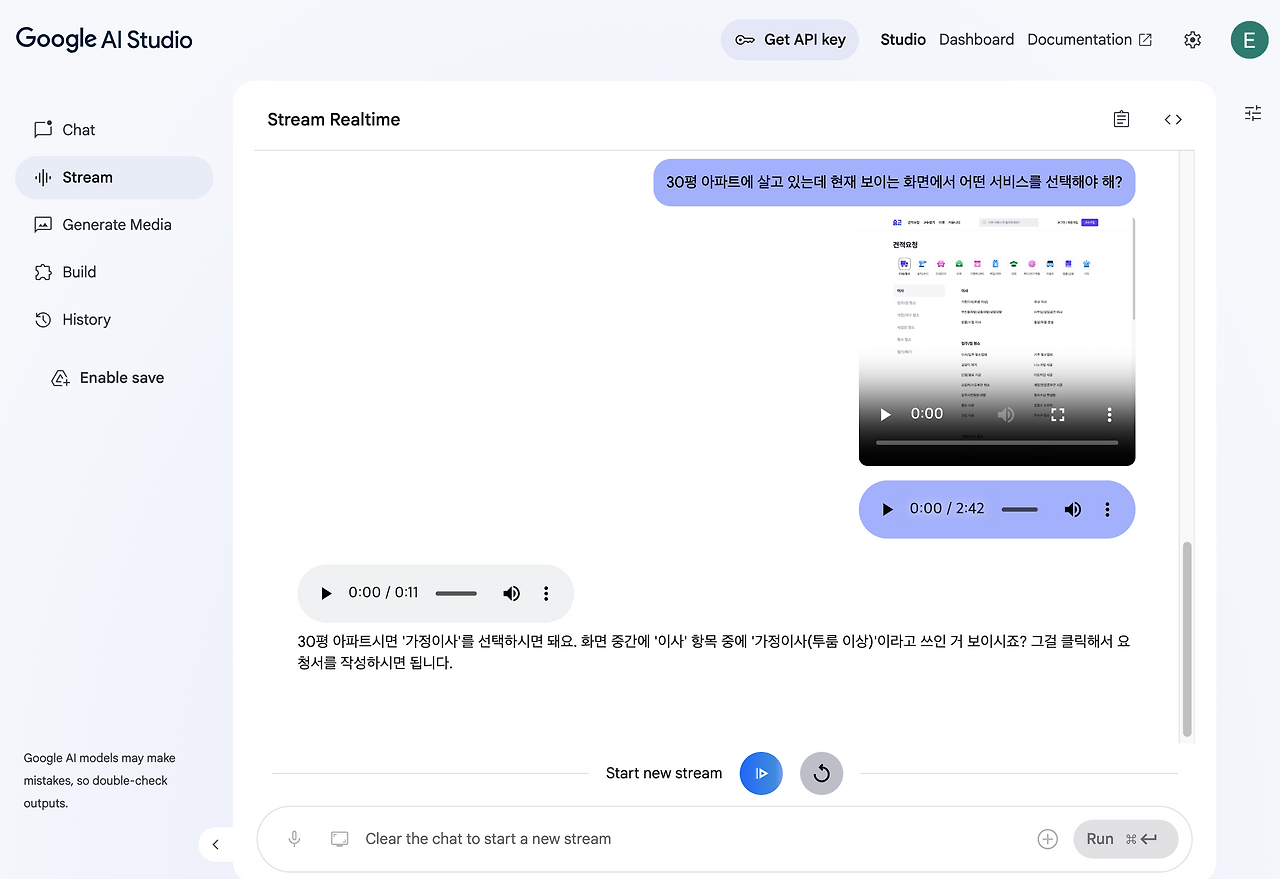Viewport: 1280px width, 879px height.
Task: Switch to the Studio tab
Action: coord(903,40)
